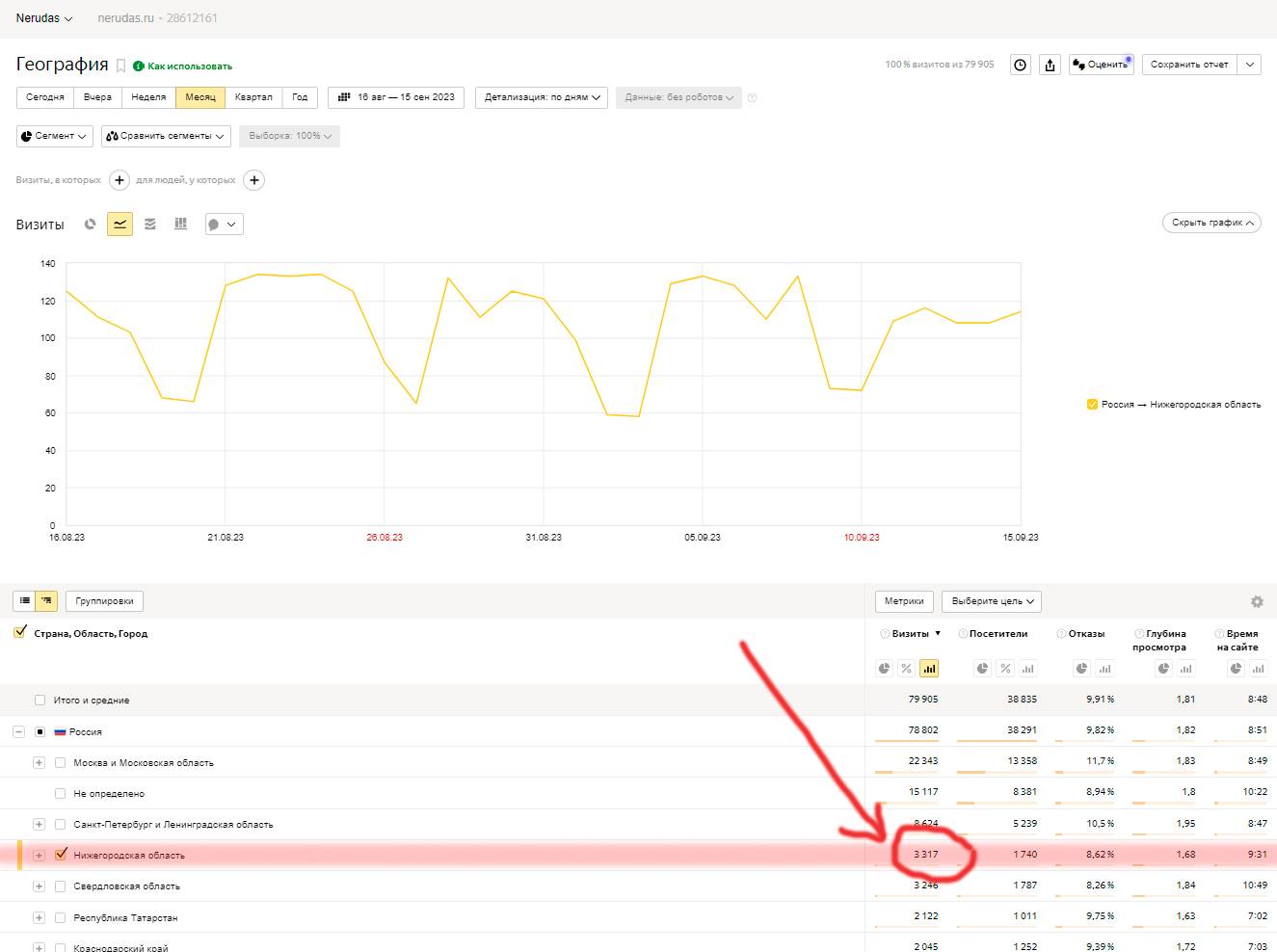Open the report export icon
Viewport: 1277px width, 952px height.
[1050, 65]
